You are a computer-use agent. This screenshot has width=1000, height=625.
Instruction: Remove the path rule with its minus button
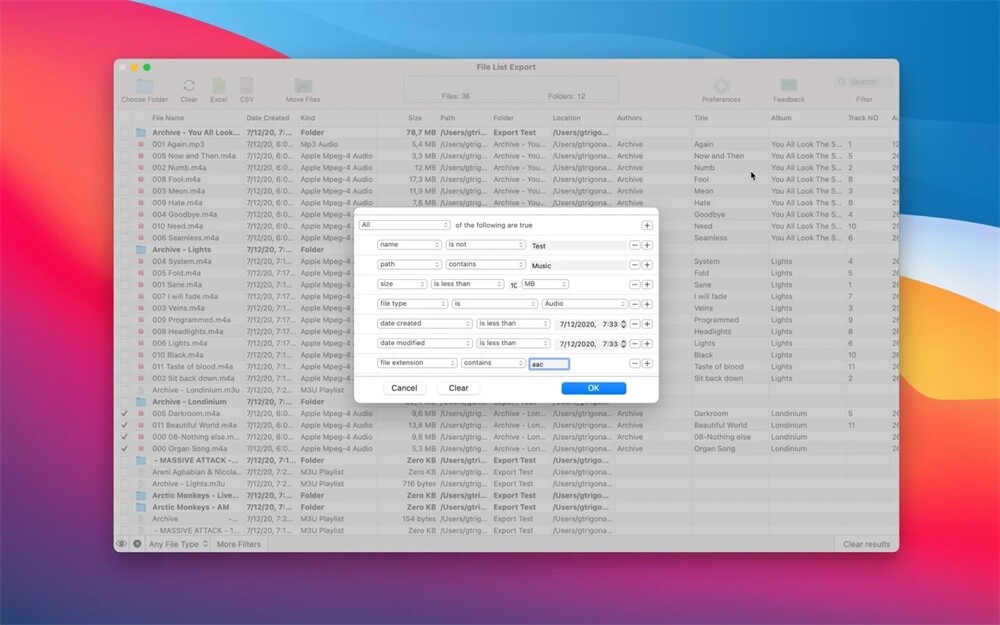tap(635, 265)
